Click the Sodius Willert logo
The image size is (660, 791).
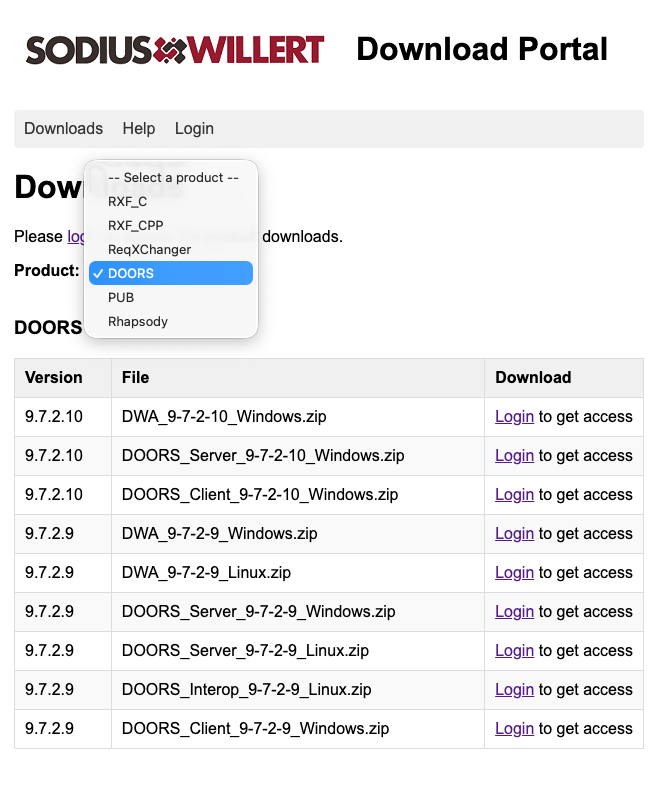click(175, 49)
